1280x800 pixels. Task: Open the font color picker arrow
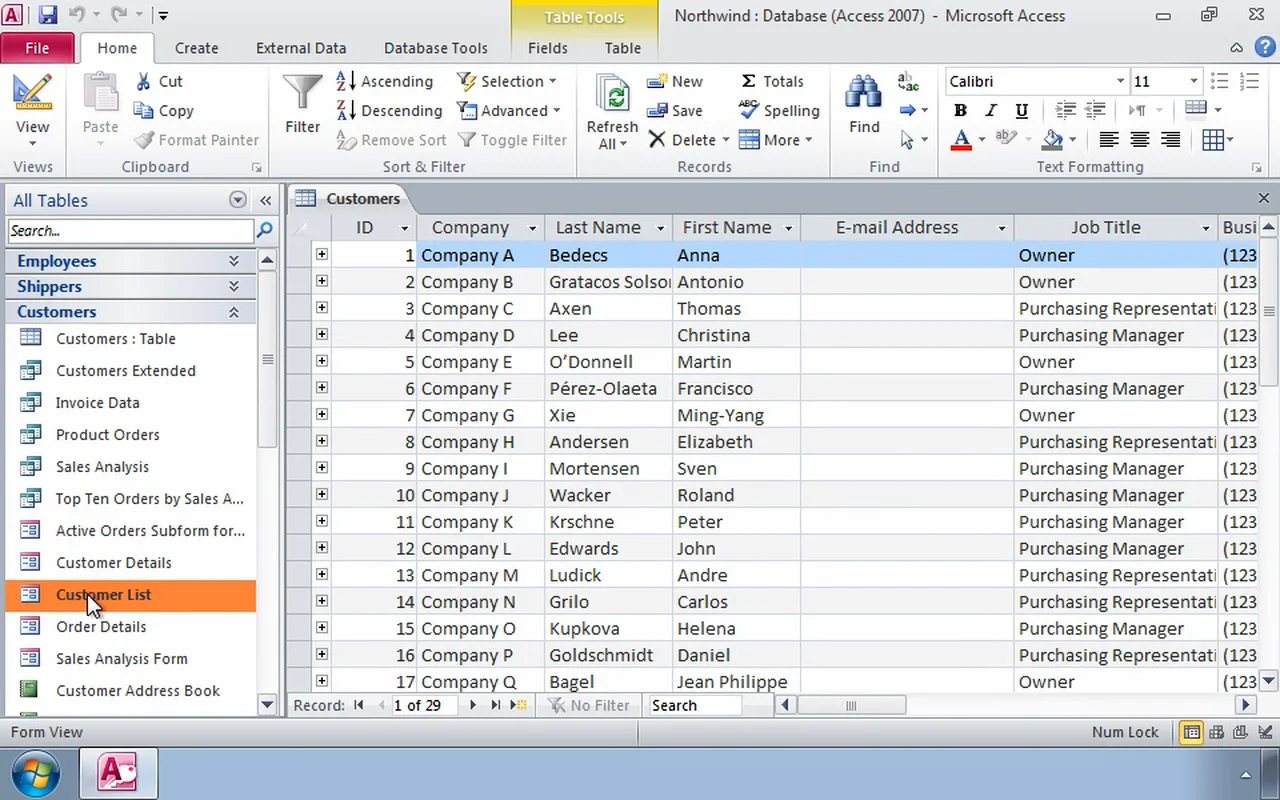click(x=981, y=140)
